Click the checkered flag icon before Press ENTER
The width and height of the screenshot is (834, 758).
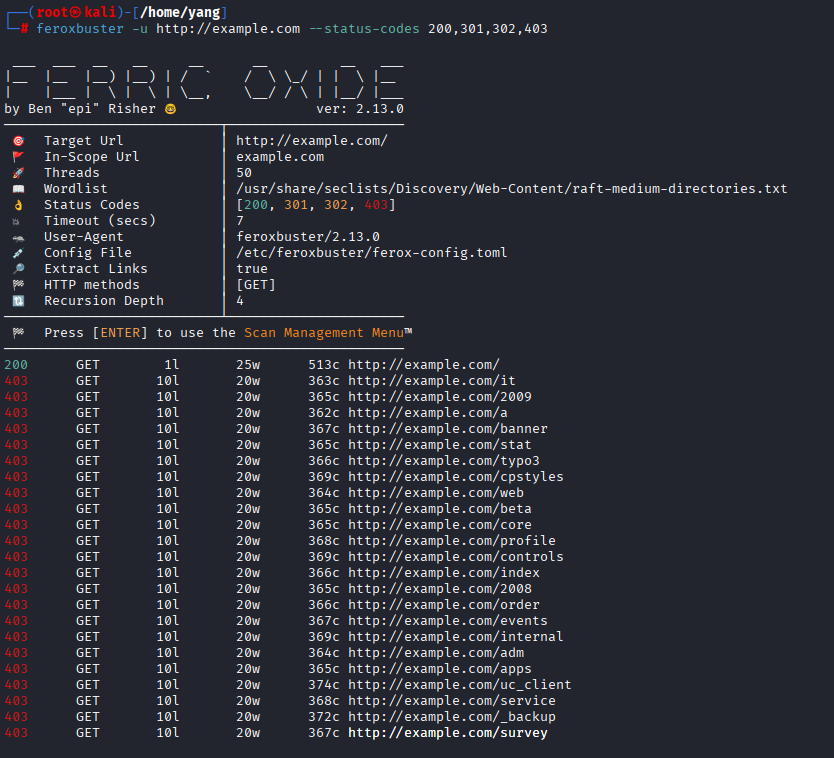[18, 333]
